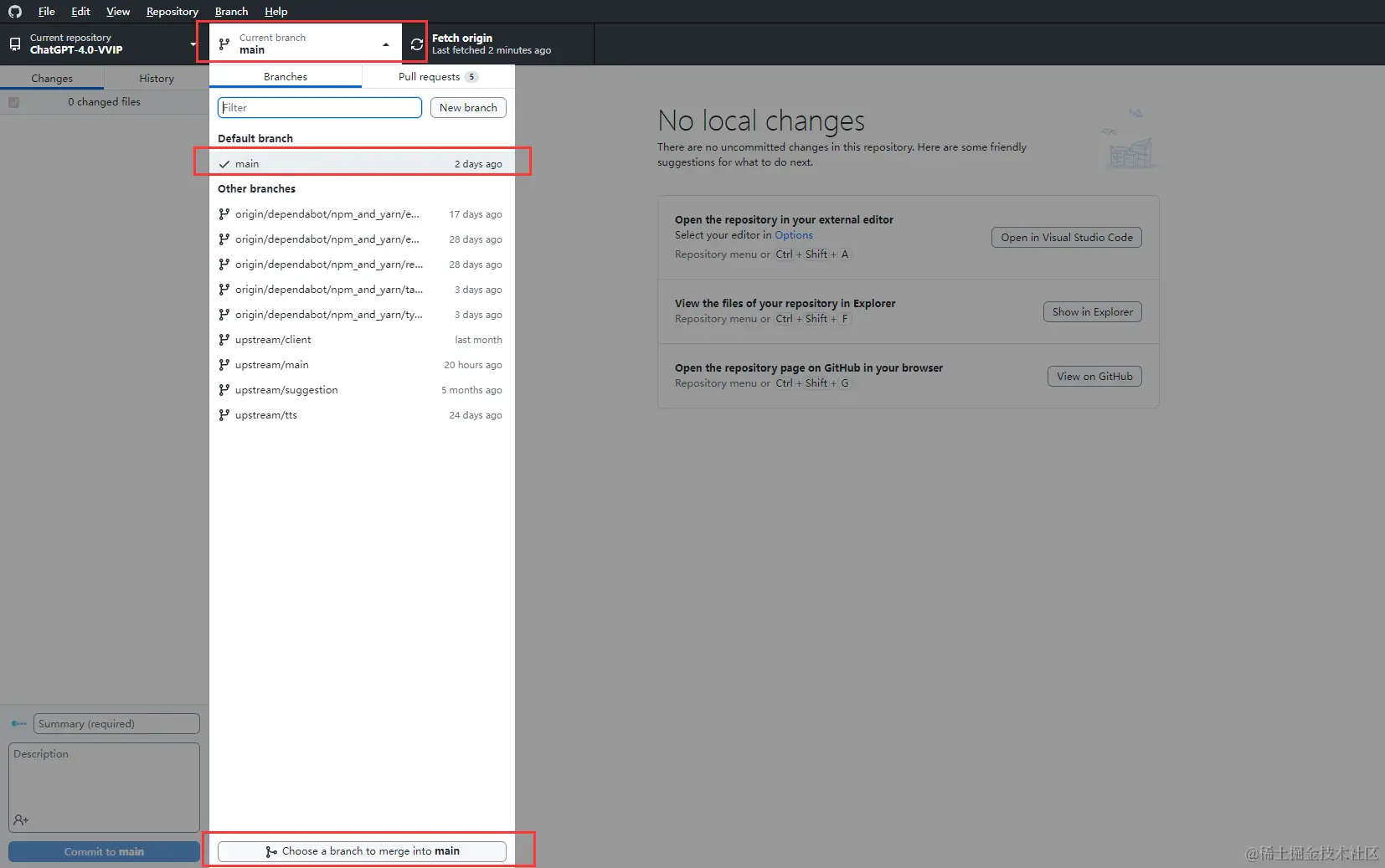Focus the branch Filter input field

coord(320,107)
